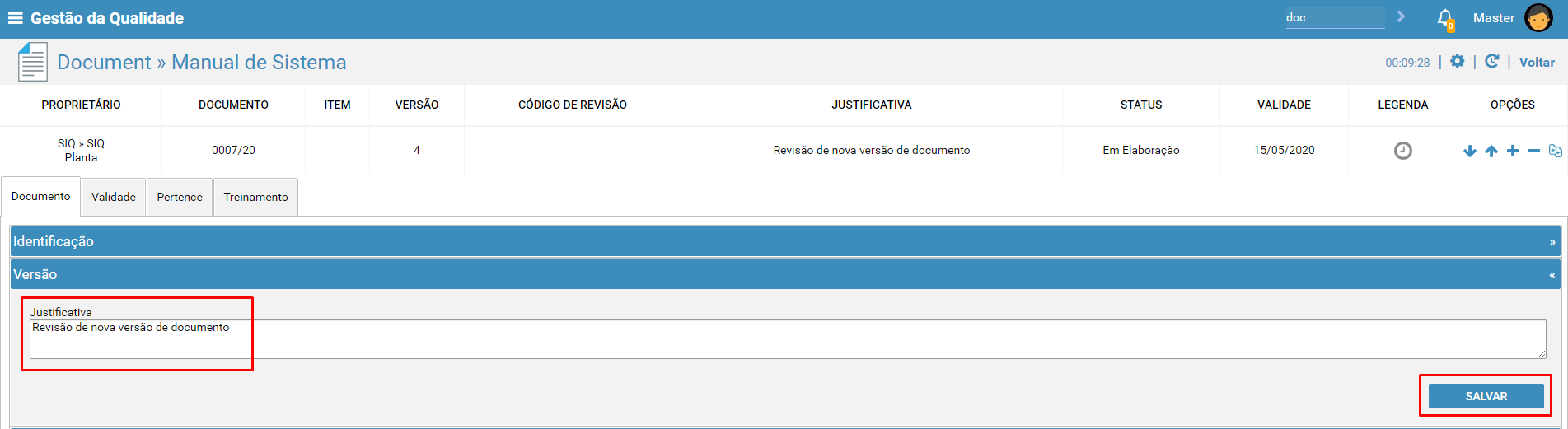The width and height of the screenshot is (1568, 429).
Task: Click the resize grip of the Justificativa box
Action: (x=1541, y=353)
